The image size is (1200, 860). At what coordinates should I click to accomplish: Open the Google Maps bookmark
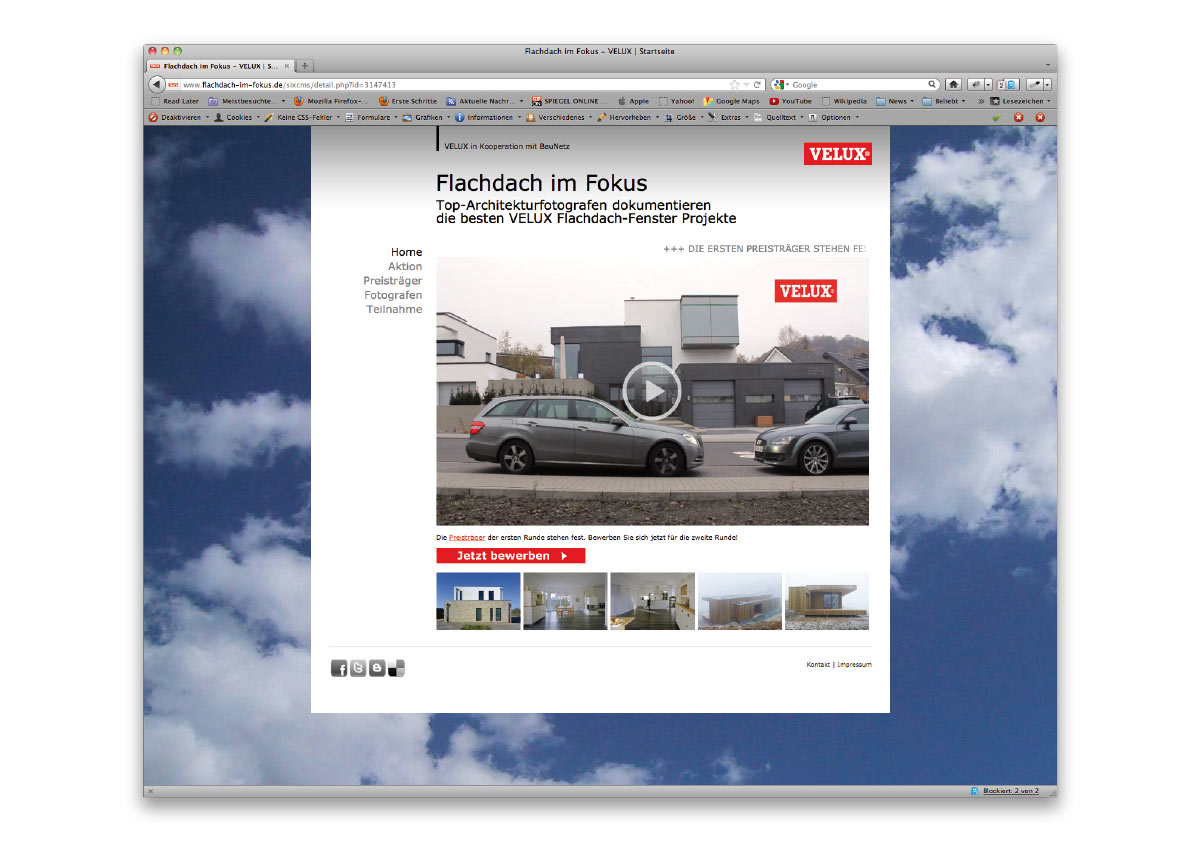click(x=732, y=101)
